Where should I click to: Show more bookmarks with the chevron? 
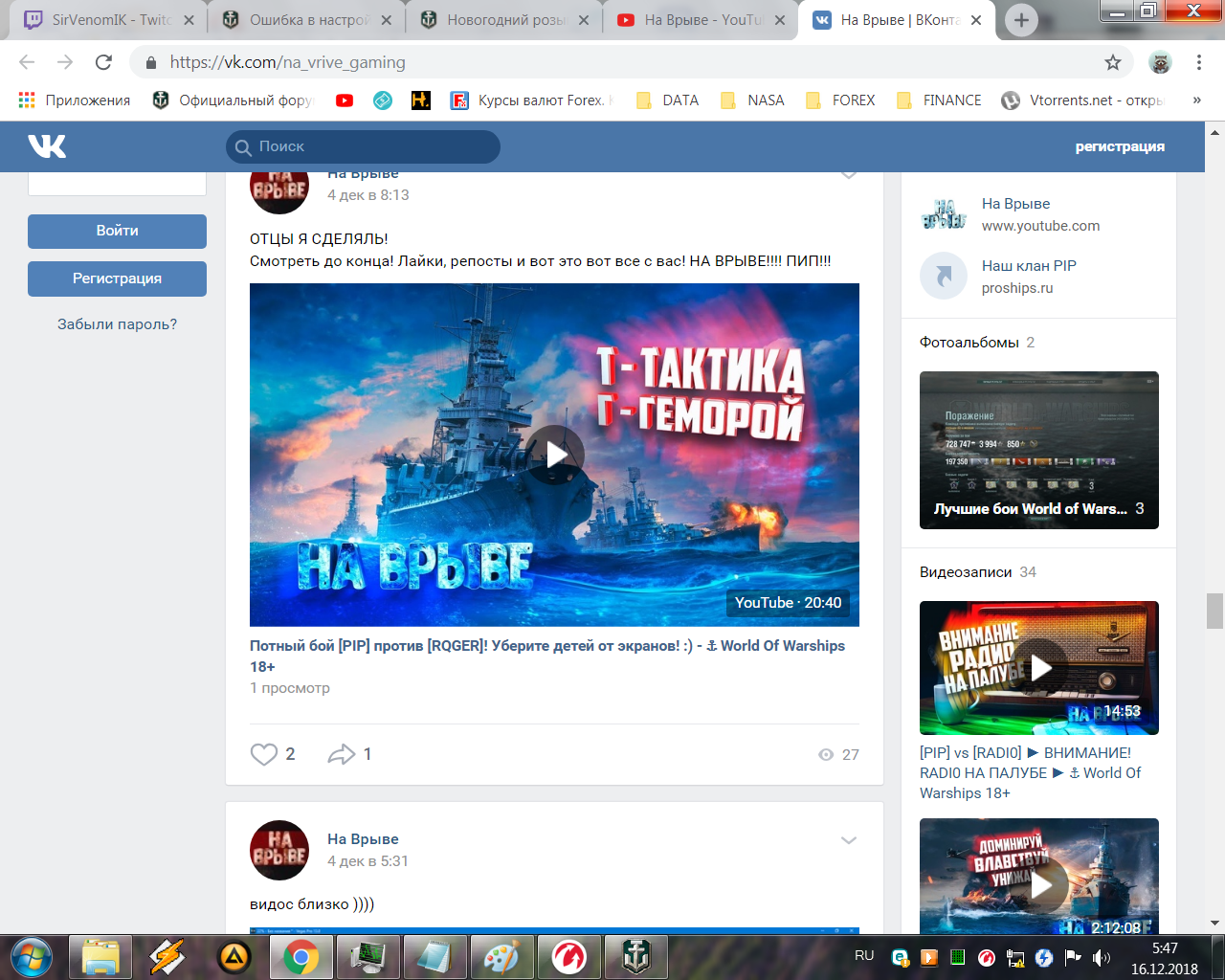pyautogui.click(x=1196, y=100)
